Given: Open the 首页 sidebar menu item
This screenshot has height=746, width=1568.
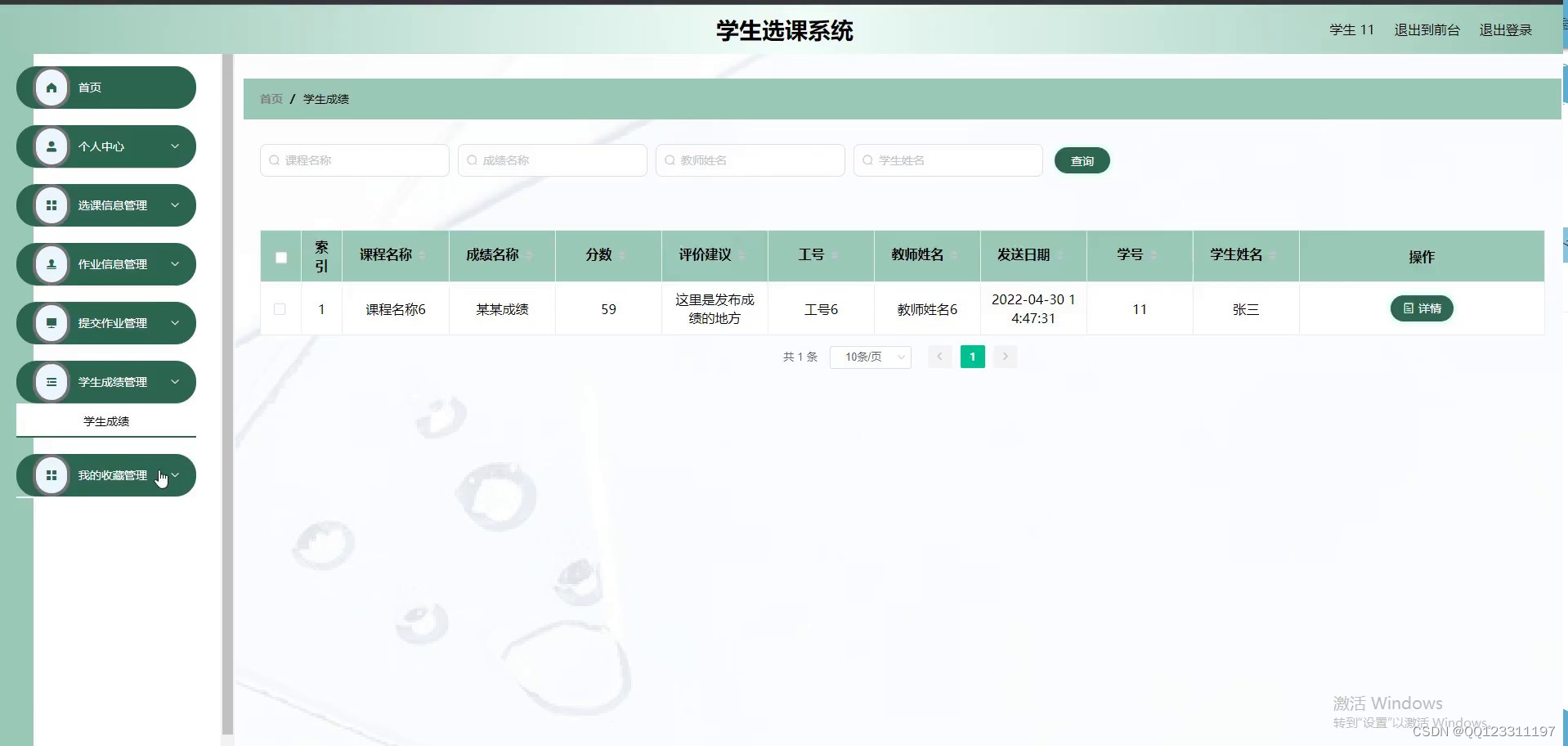Looking at the screenshot, I should coord(106,88).
